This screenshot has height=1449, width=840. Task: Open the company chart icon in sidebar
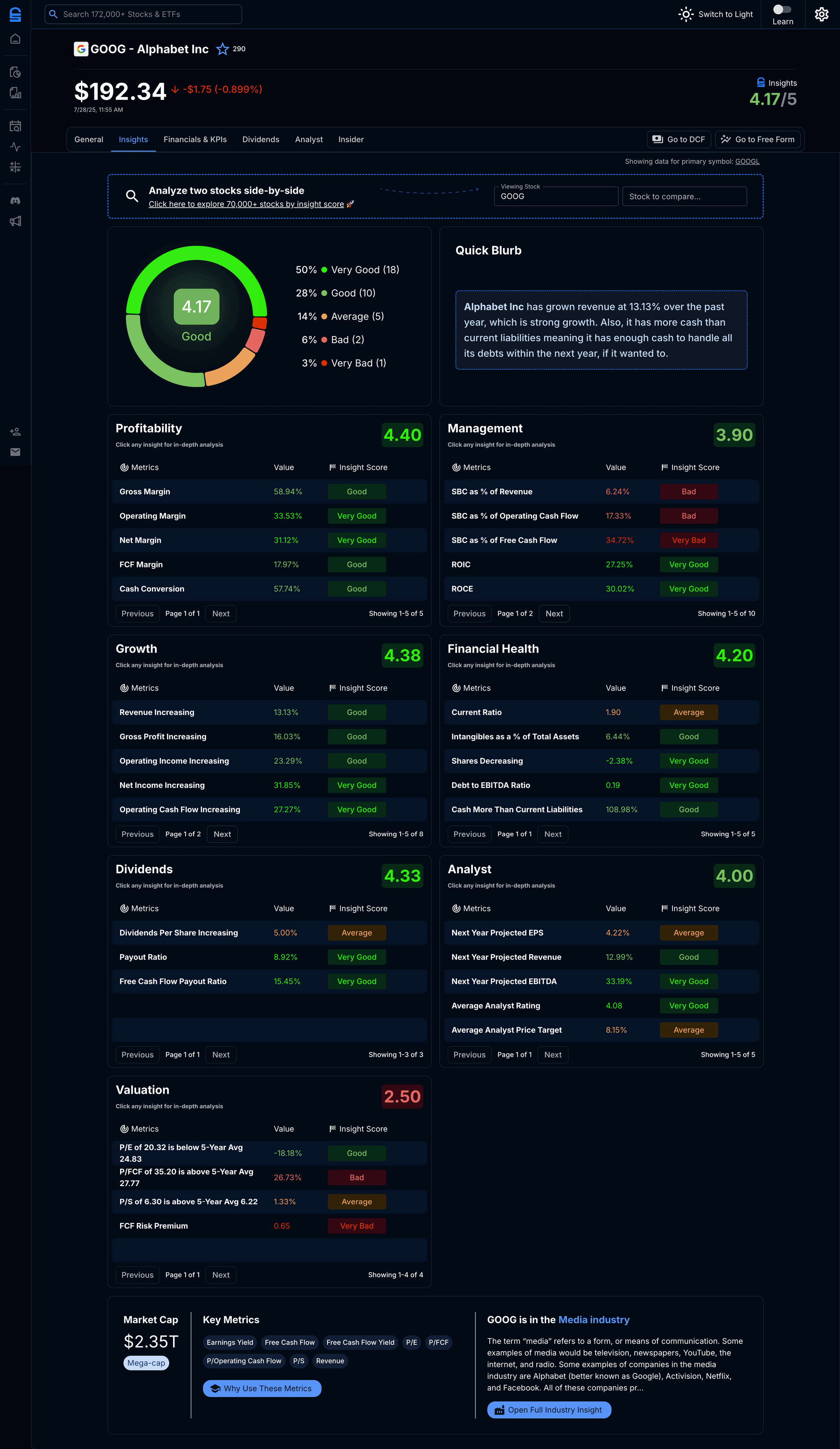(16, 92)
